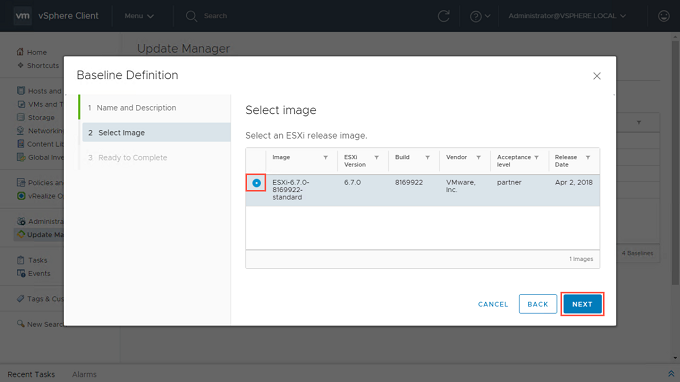Screen dimensions: 680x382
Task: Click the Build column header
Action: pyautogui.click(x=402, y=157)
